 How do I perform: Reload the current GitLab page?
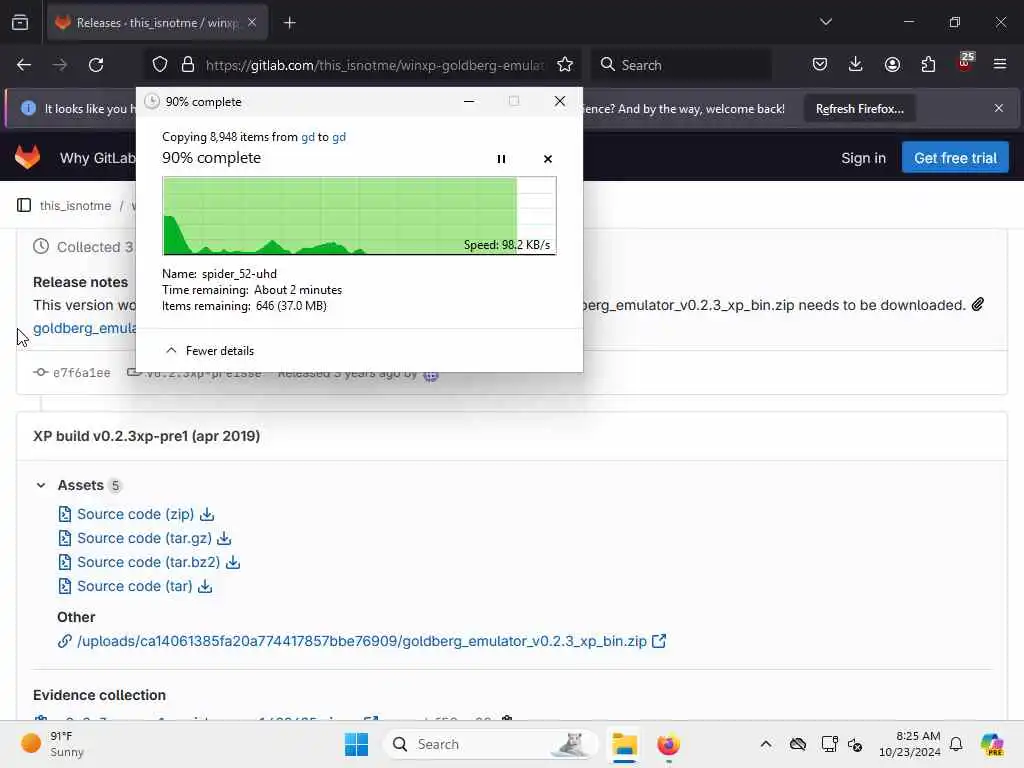(96, 65)
